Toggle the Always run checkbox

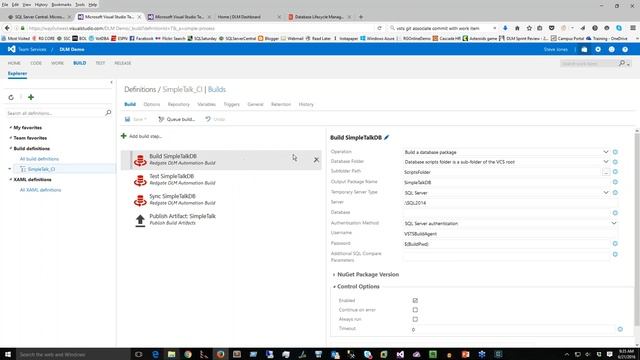click(415, 319)
